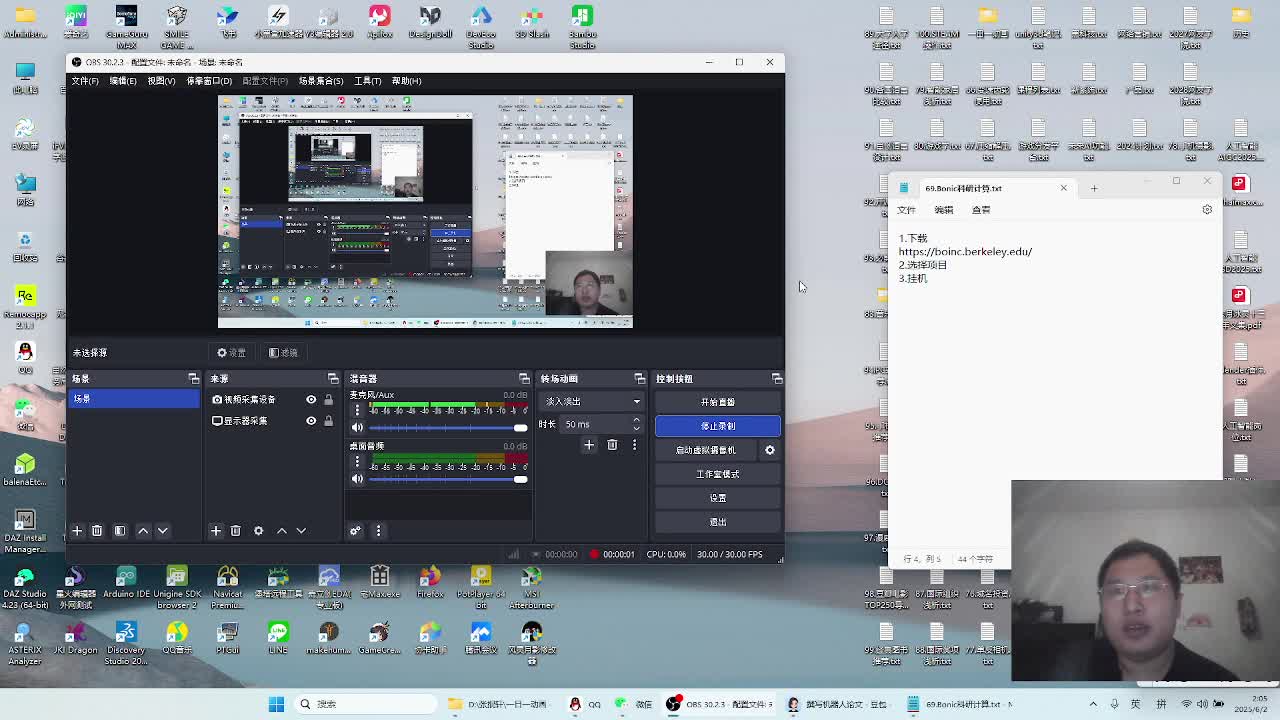
Task: Toggle visibility of 显示器采集 source
Action: (311, 421)
